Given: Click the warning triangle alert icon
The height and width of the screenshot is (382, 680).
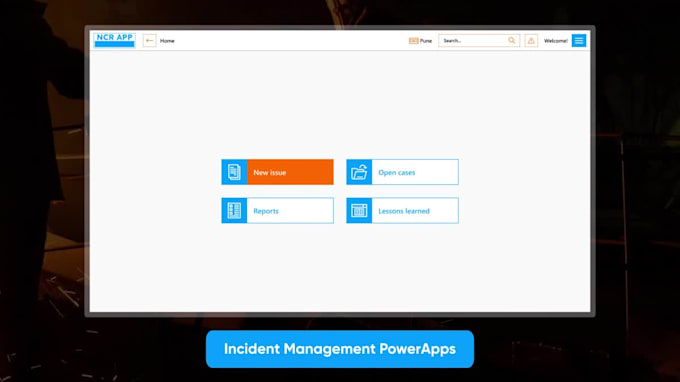Looking at the screenshot, I should pyautogui.click(x=531, y=41).
